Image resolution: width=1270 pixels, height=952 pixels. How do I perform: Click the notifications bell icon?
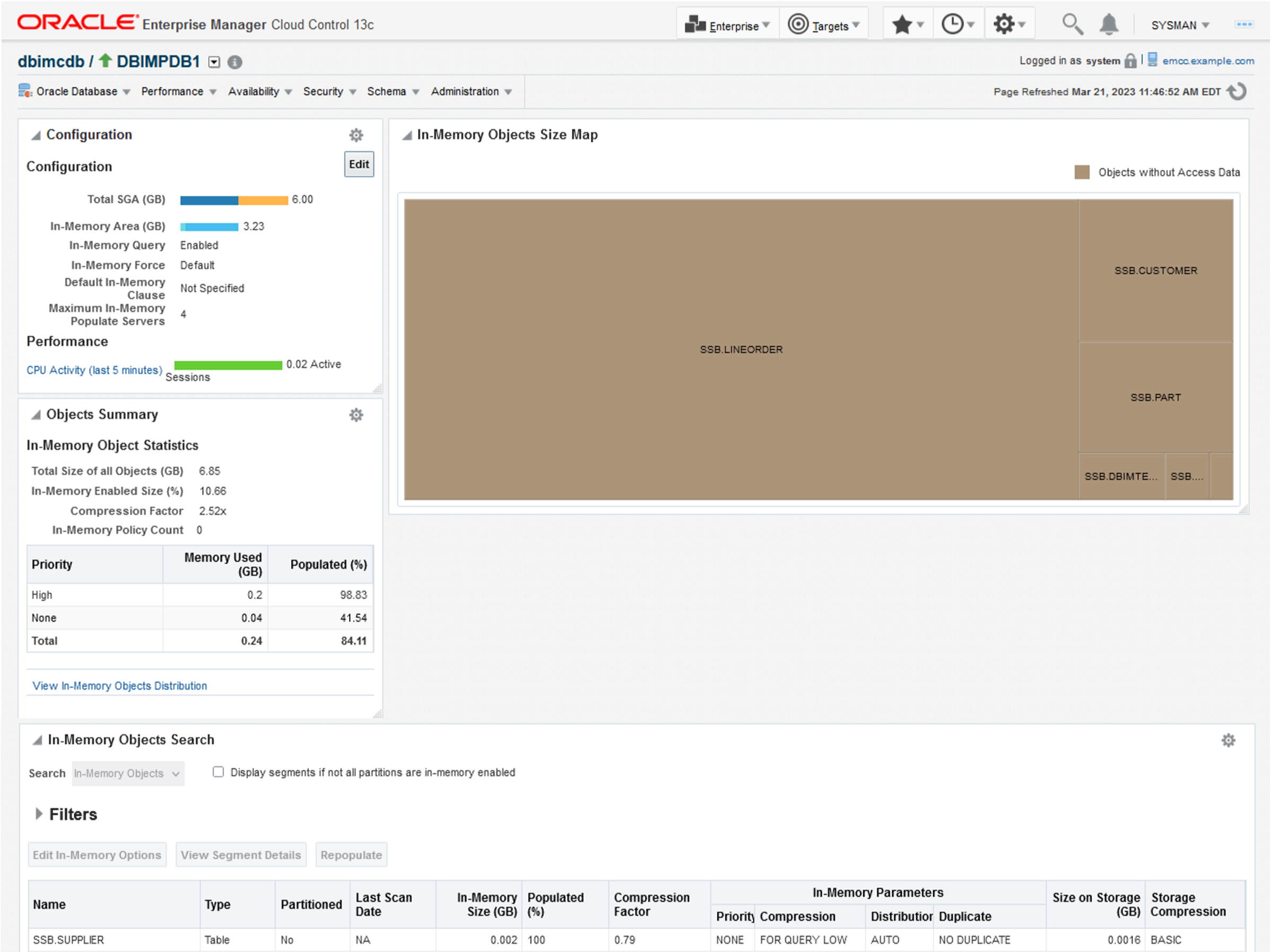(x=1109, y=24)
